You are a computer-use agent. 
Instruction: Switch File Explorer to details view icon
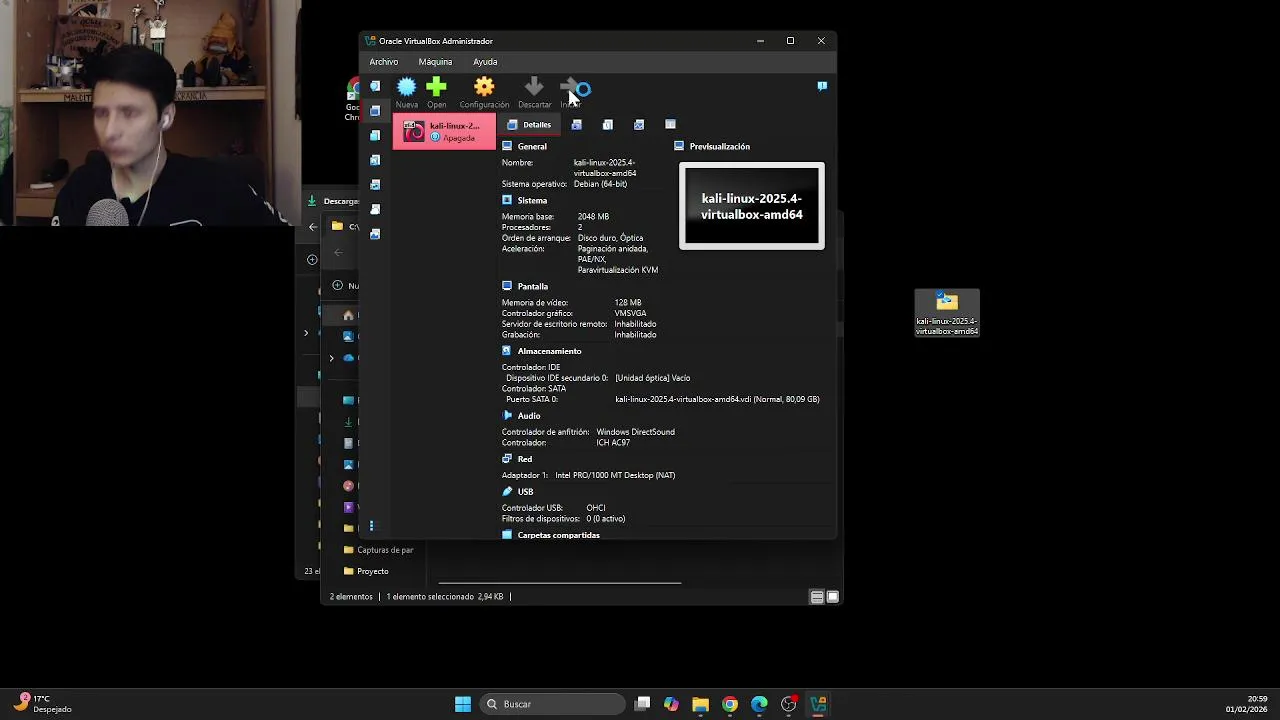817,597
